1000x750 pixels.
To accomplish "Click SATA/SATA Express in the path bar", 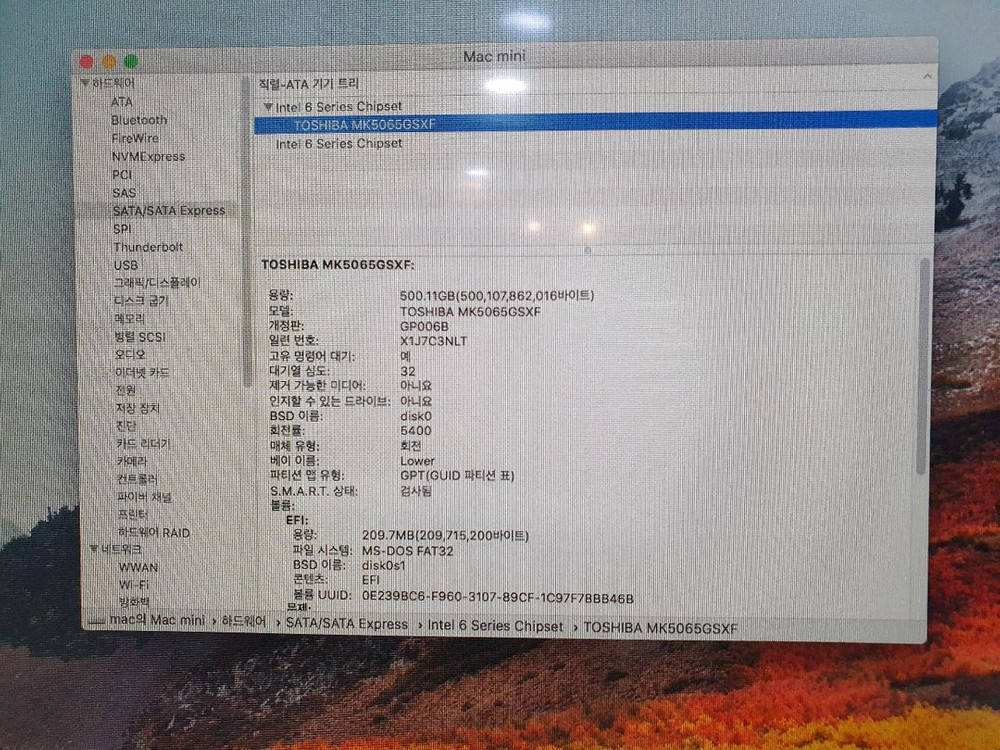I will [347, 625].
